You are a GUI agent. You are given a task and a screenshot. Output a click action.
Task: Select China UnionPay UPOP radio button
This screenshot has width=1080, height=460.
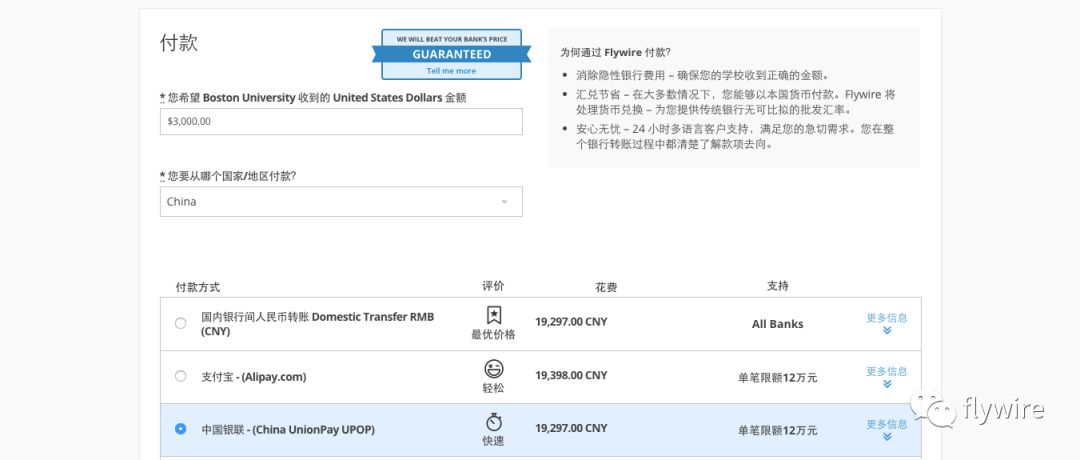point(180,428)
